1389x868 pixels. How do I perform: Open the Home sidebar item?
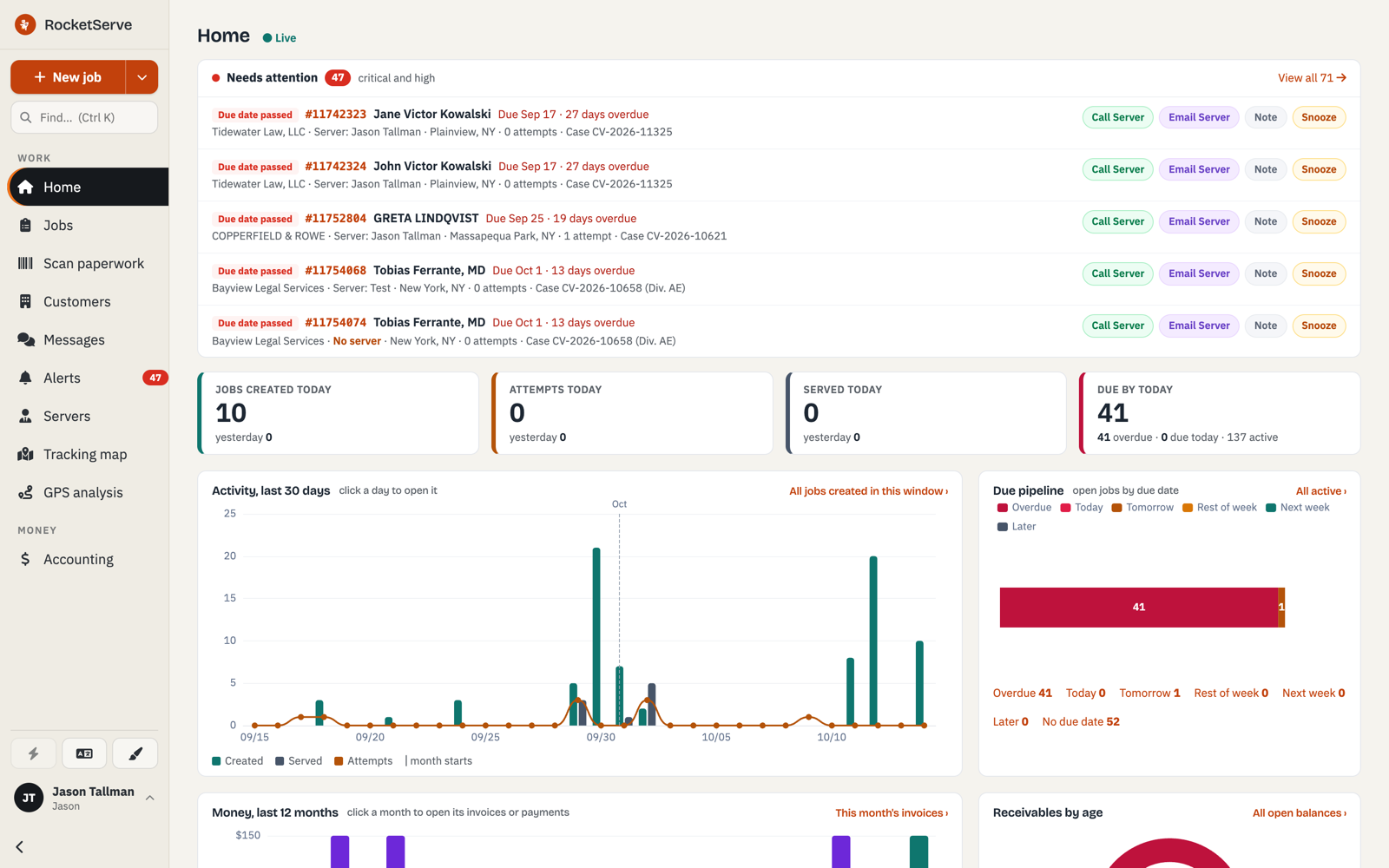89,187
